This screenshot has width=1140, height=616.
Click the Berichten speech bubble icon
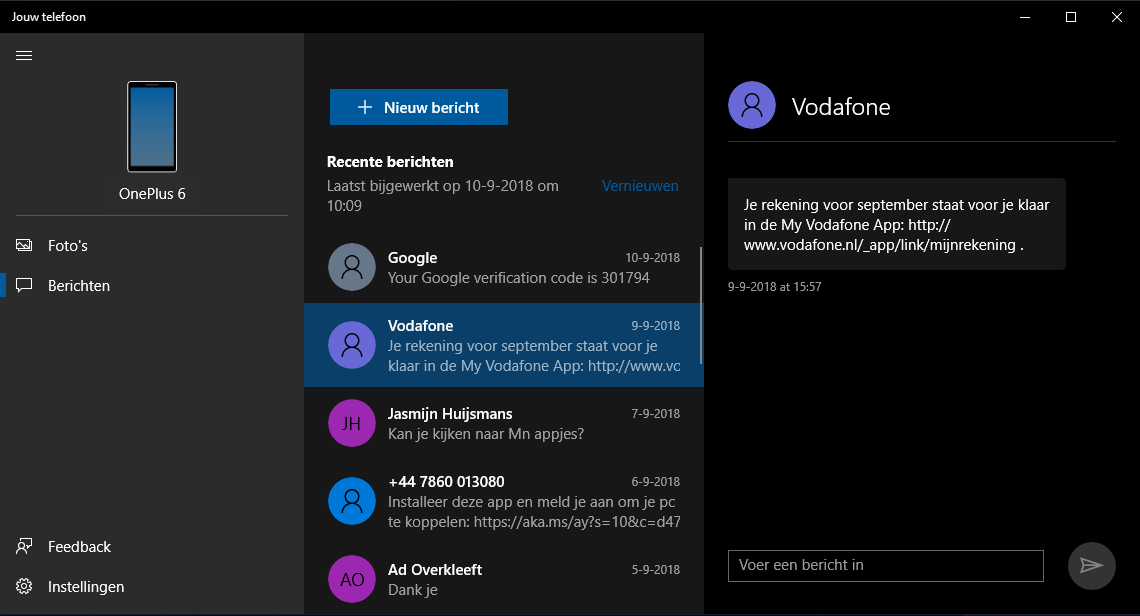click(24, 285)
